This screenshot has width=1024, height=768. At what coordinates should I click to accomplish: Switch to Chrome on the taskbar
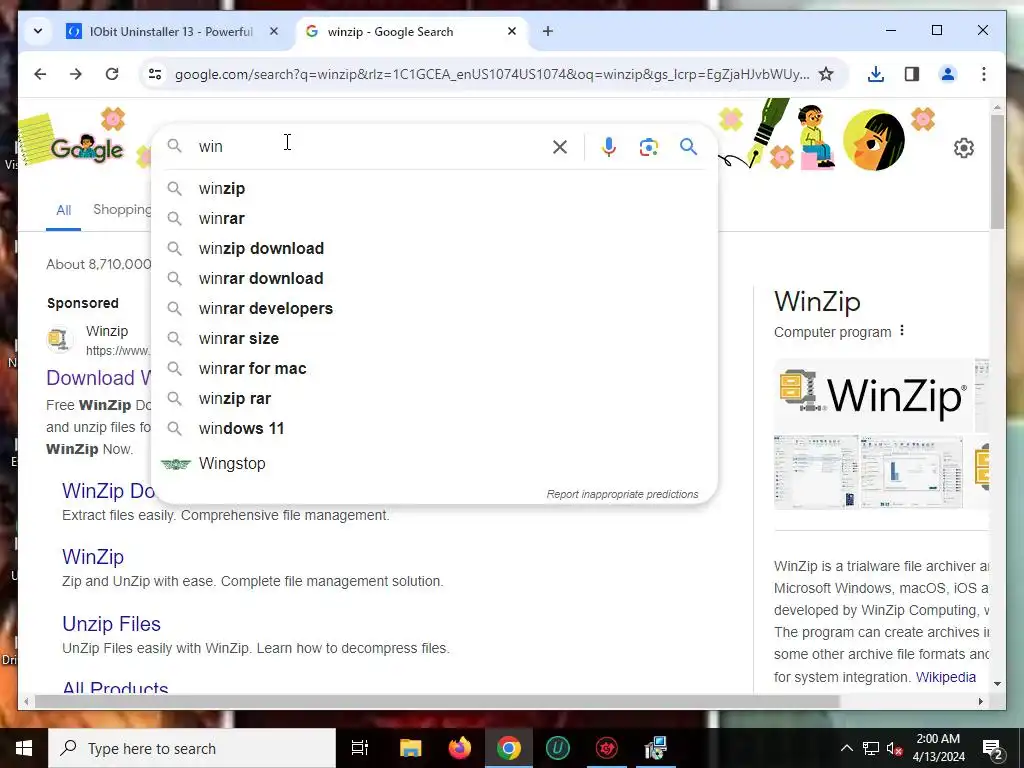pyautogui.click(x=509, y=748)
